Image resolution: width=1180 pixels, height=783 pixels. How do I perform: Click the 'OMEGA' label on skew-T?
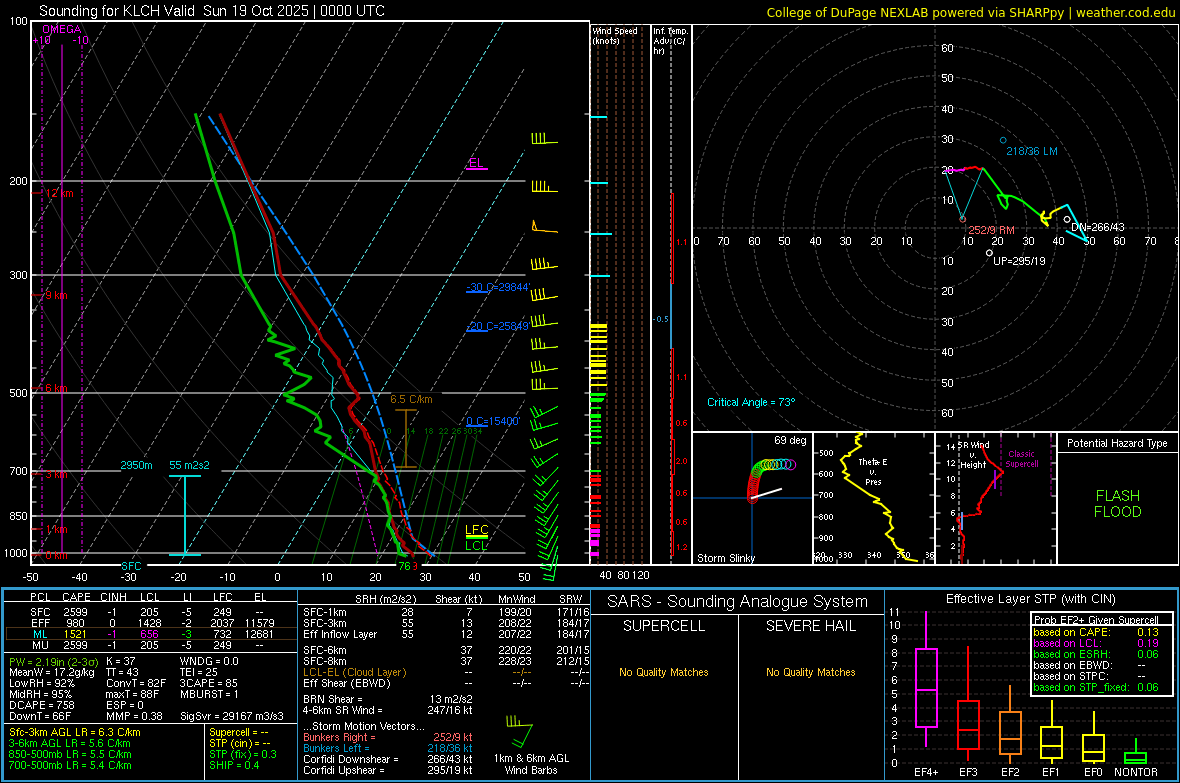62,29
